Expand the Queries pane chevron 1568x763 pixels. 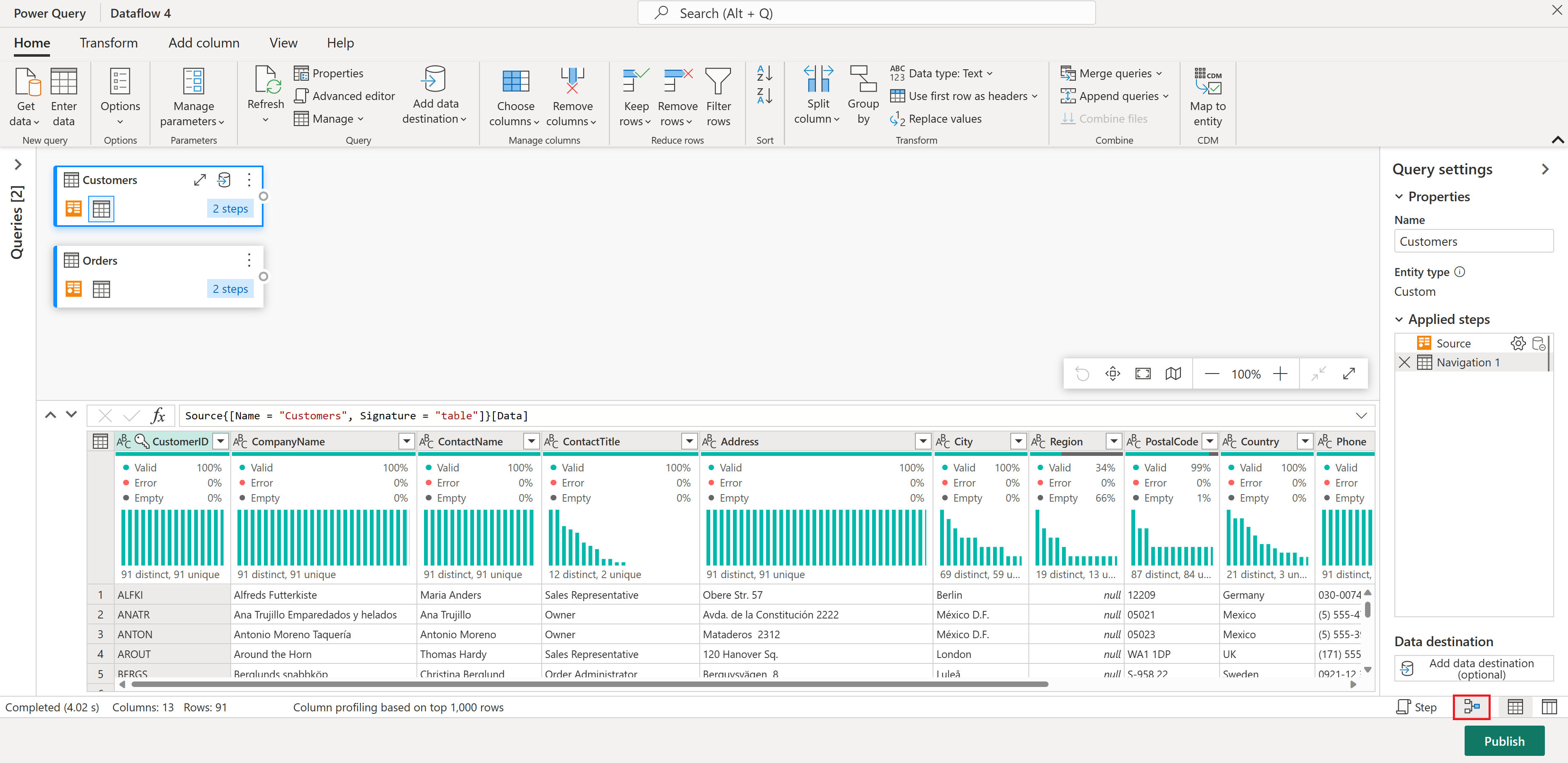pyautogui.click(x=18, y=164)
